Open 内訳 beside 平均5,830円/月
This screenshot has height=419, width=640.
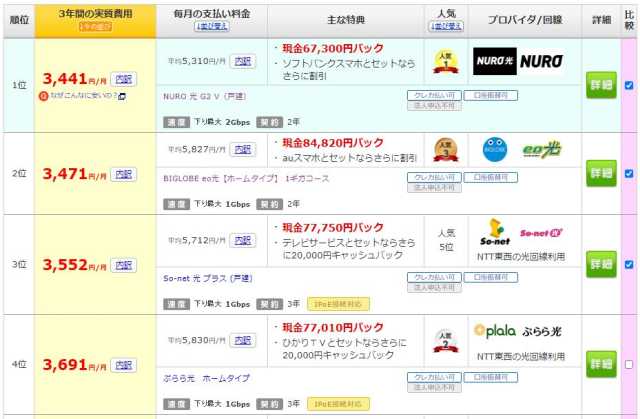point(243,340)
